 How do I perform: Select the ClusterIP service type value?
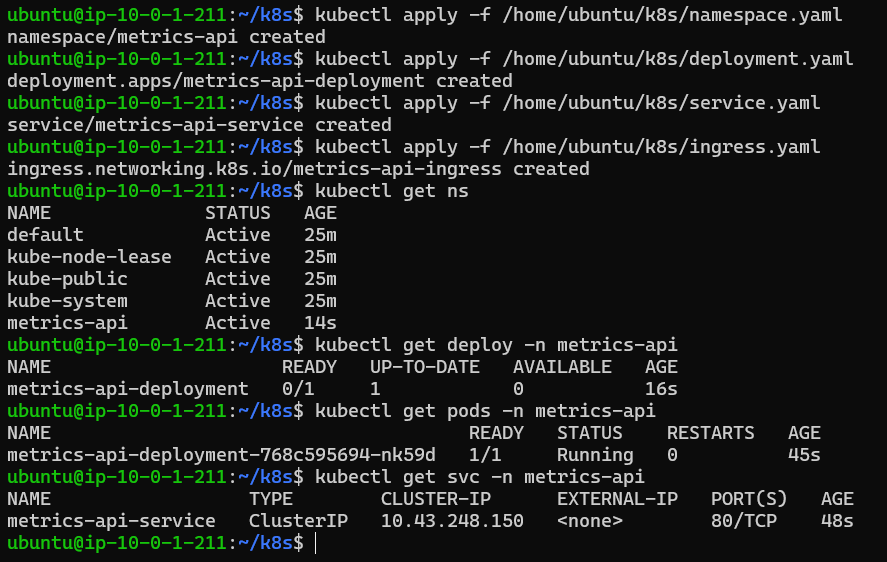point(298,521)
